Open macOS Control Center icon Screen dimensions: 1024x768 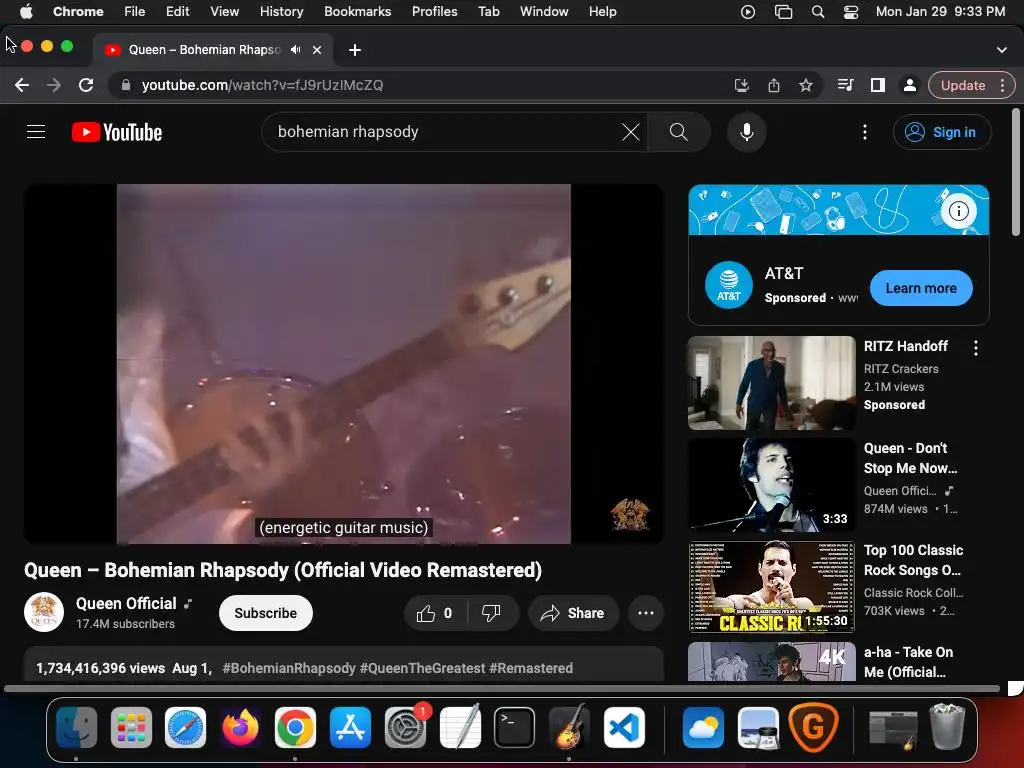[x=850, y=11]
